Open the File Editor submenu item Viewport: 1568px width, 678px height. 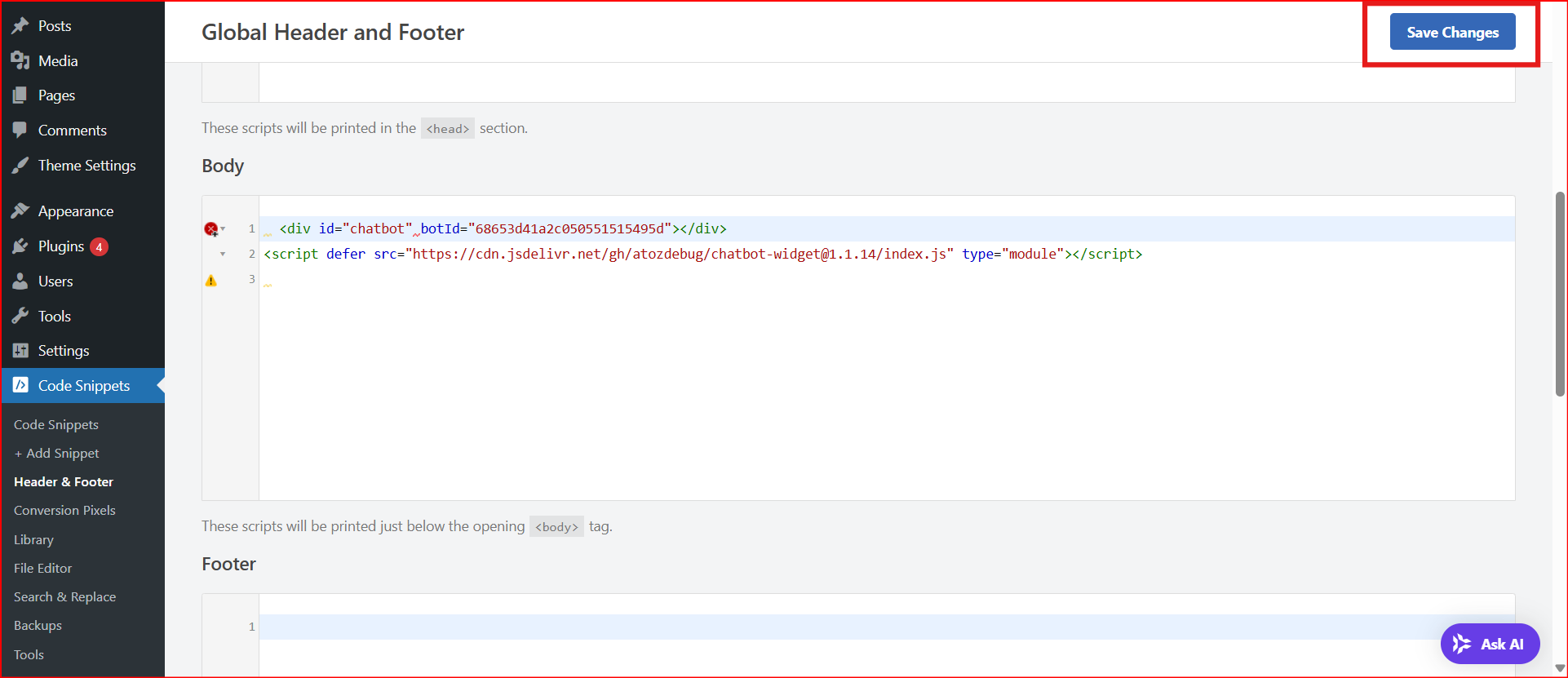(42, 569)
